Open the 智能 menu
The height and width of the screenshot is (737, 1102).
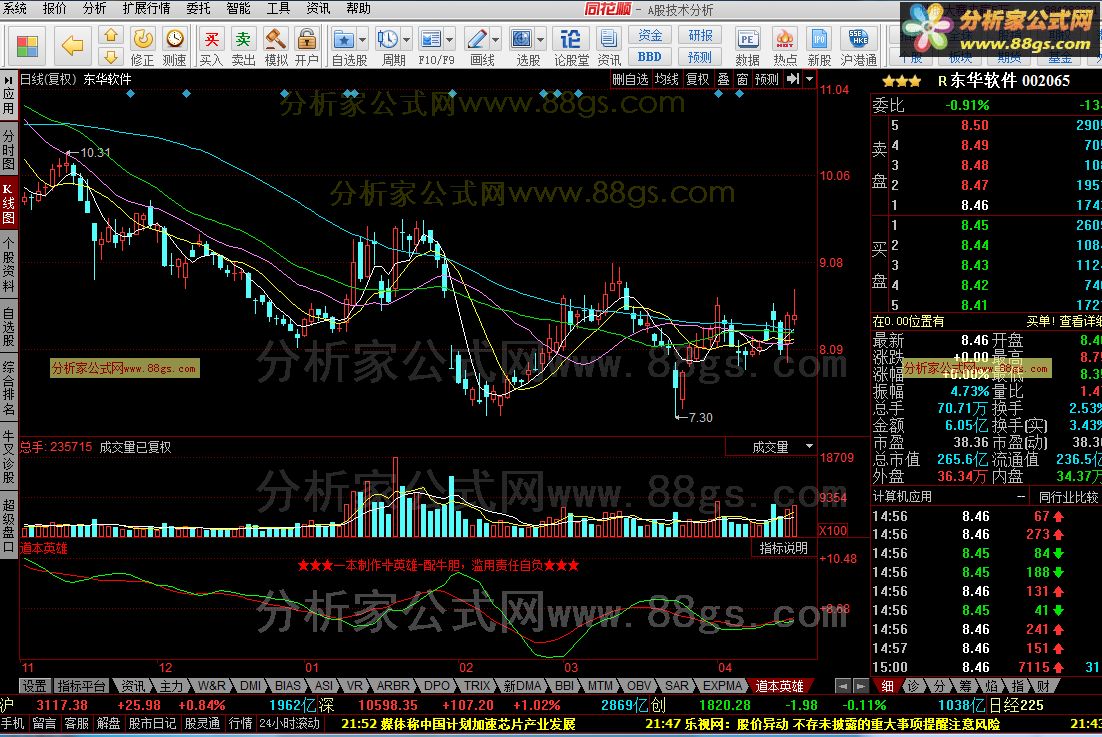[238, 8]
